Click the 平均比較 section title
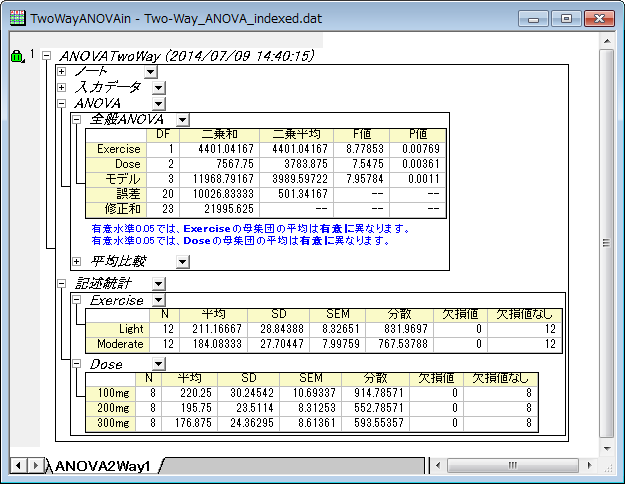625x484 pixels. point(118,262)
